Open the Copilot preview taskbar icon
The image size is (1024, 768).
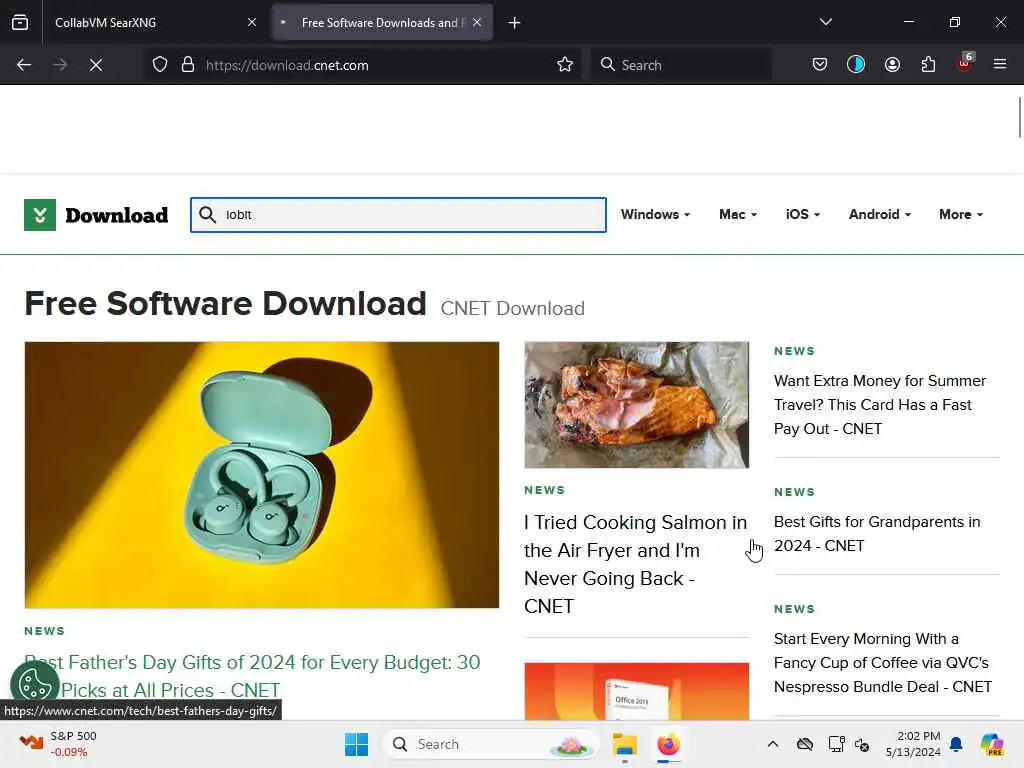point(992,744)
